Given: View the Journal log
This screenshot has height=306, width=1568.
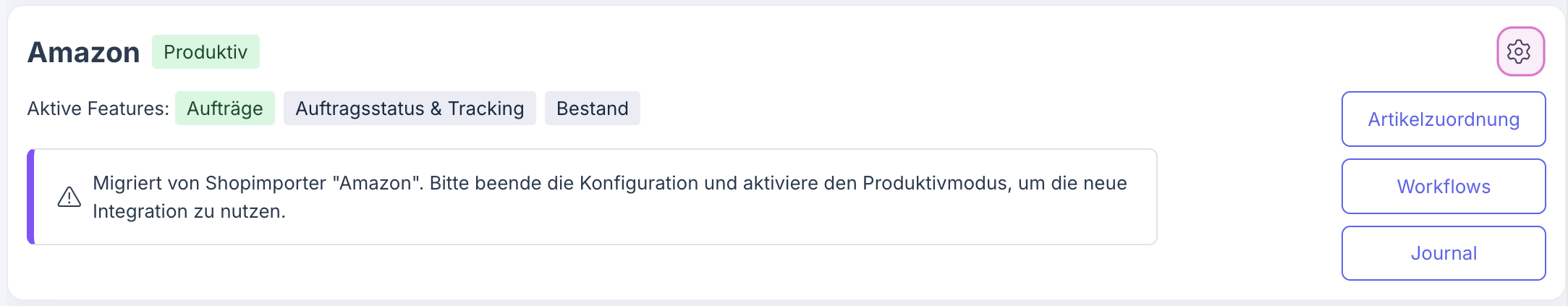Looking at the screenshot, I should pyautogui.click(x=1443, y=253).
